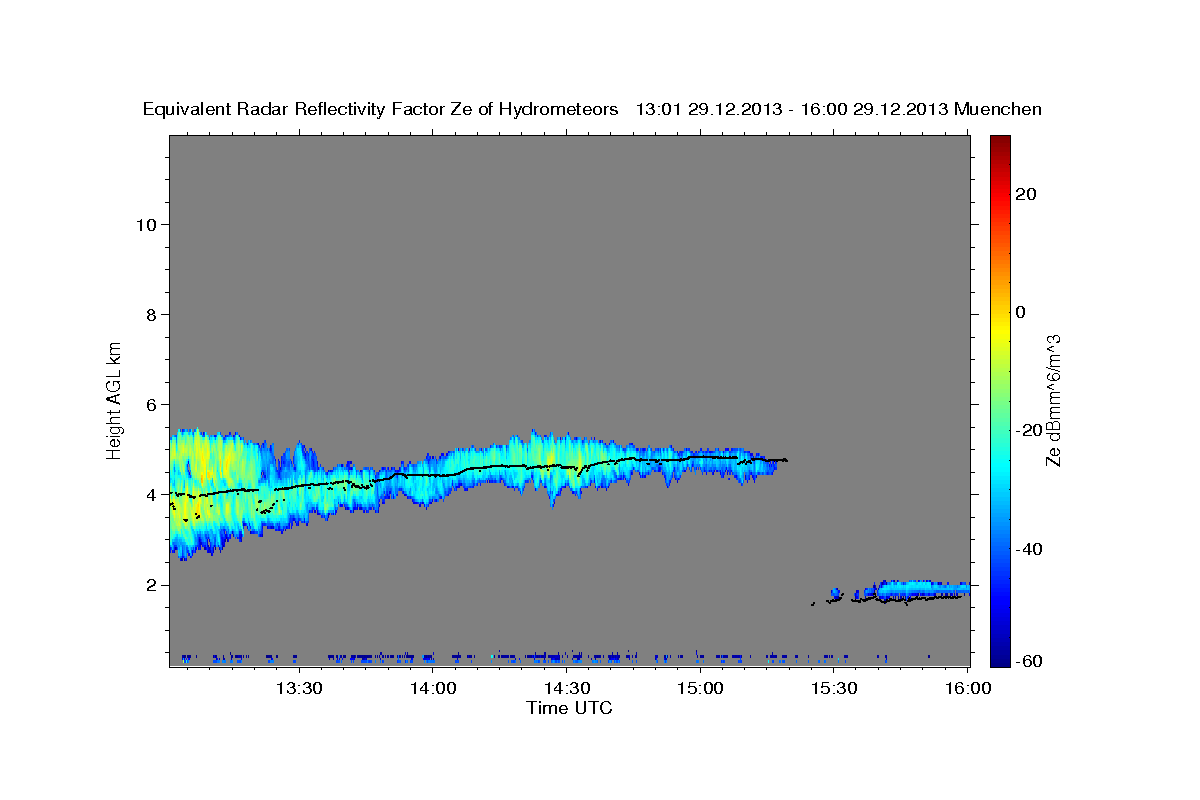Click the 15:00 time tick label
Screen dimensions: 1200x800
701,688
